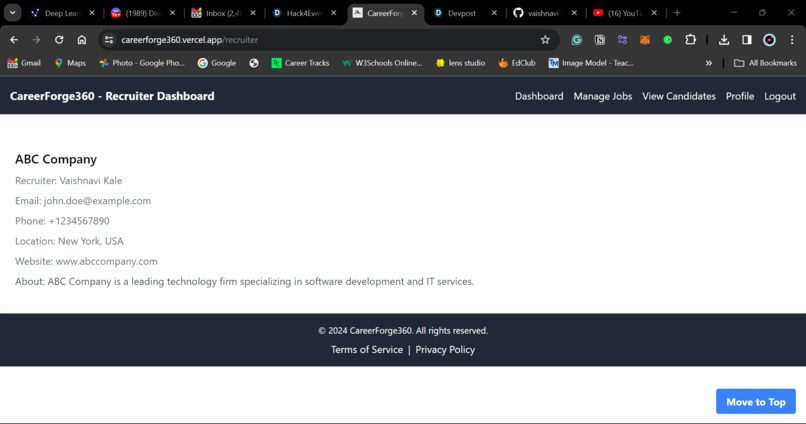Open the Terms of Service link
The image size is (806, 424).
pos(367,349)
